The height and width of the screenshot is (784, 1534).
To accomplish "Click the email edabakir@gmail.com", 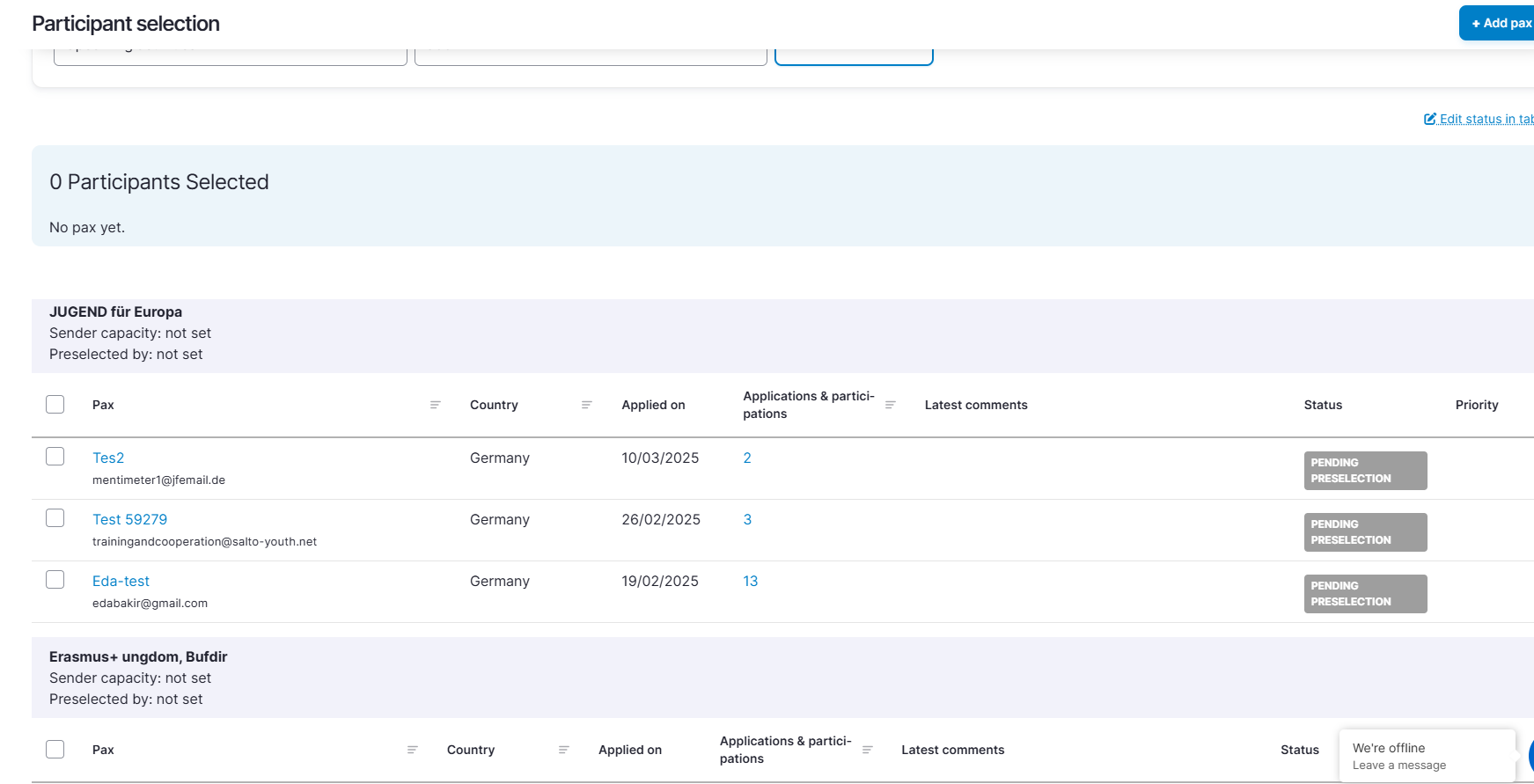I will 150,604.
